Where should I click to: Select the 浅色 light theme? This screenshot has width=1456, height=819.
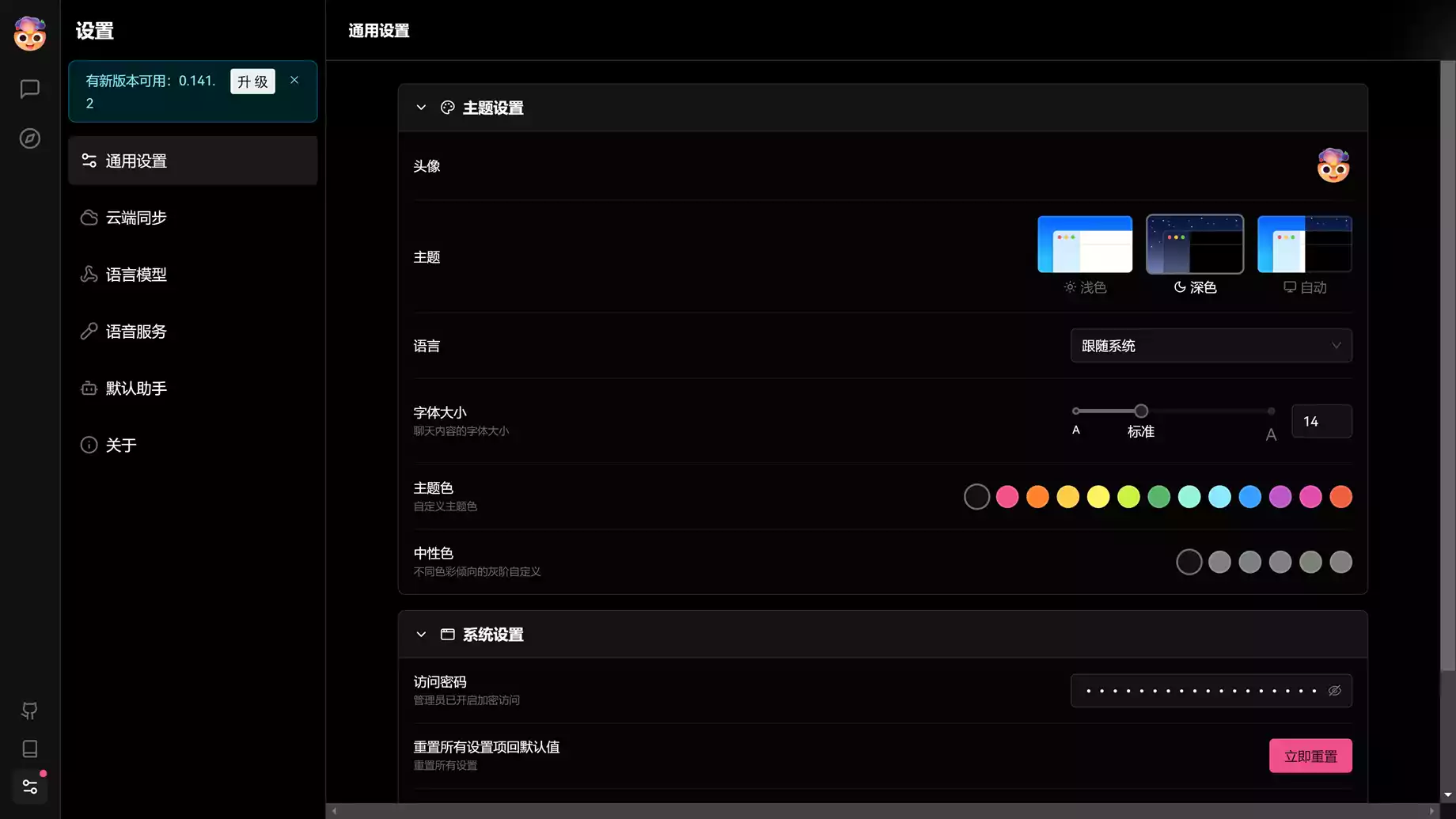point(1084,245)
